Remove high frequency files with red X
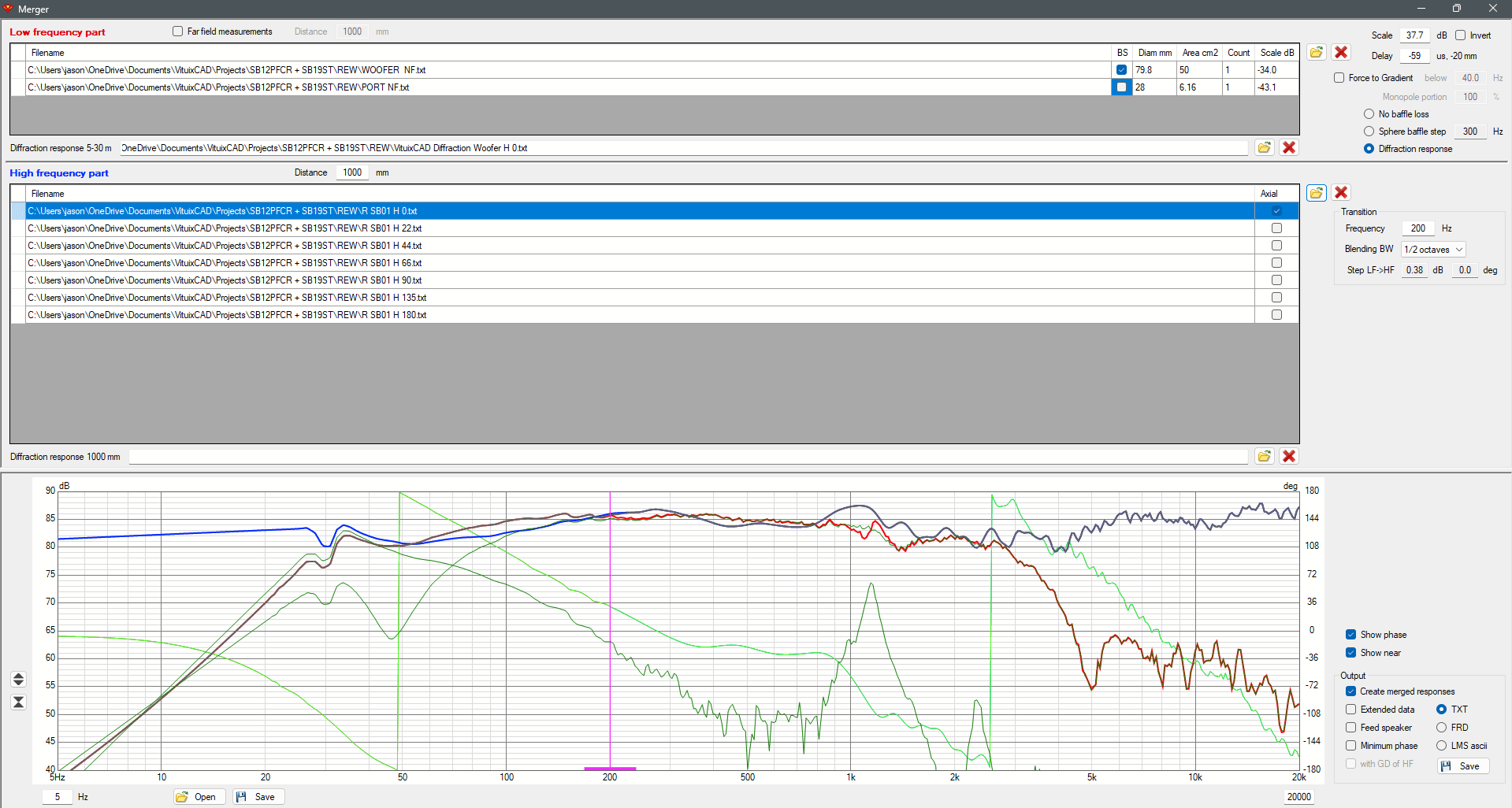The width and height of the screenshot is (1512, 808). pos(1341,193)
